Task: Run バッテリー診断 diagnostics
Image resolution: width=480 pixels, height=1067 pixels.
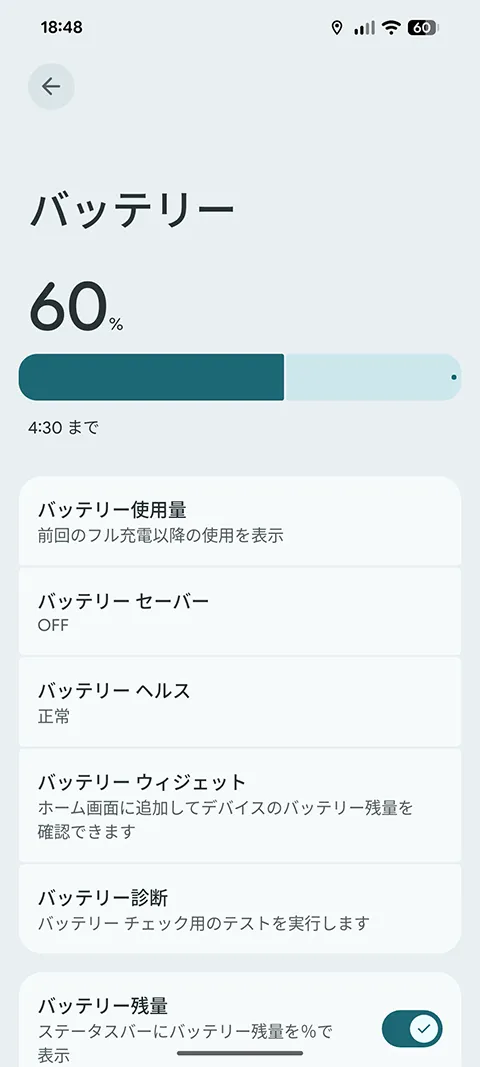Action: pos(240,909)
